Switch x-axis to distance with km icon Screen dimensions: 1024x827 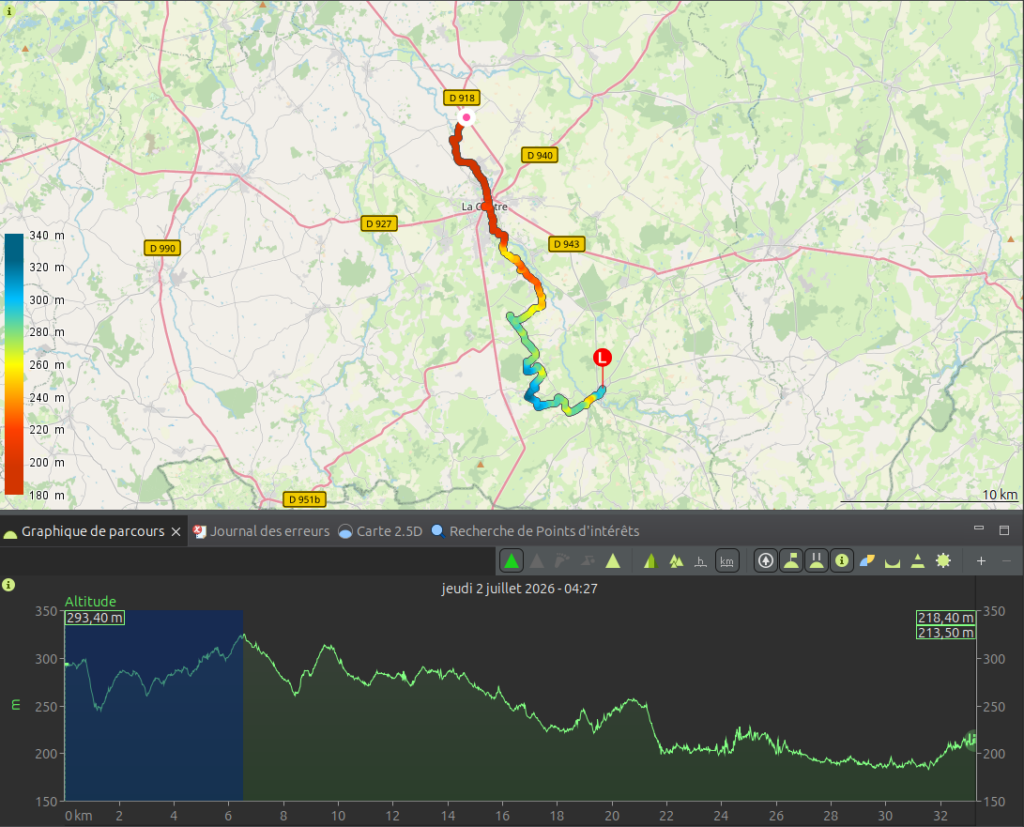[x=726, y=560]
